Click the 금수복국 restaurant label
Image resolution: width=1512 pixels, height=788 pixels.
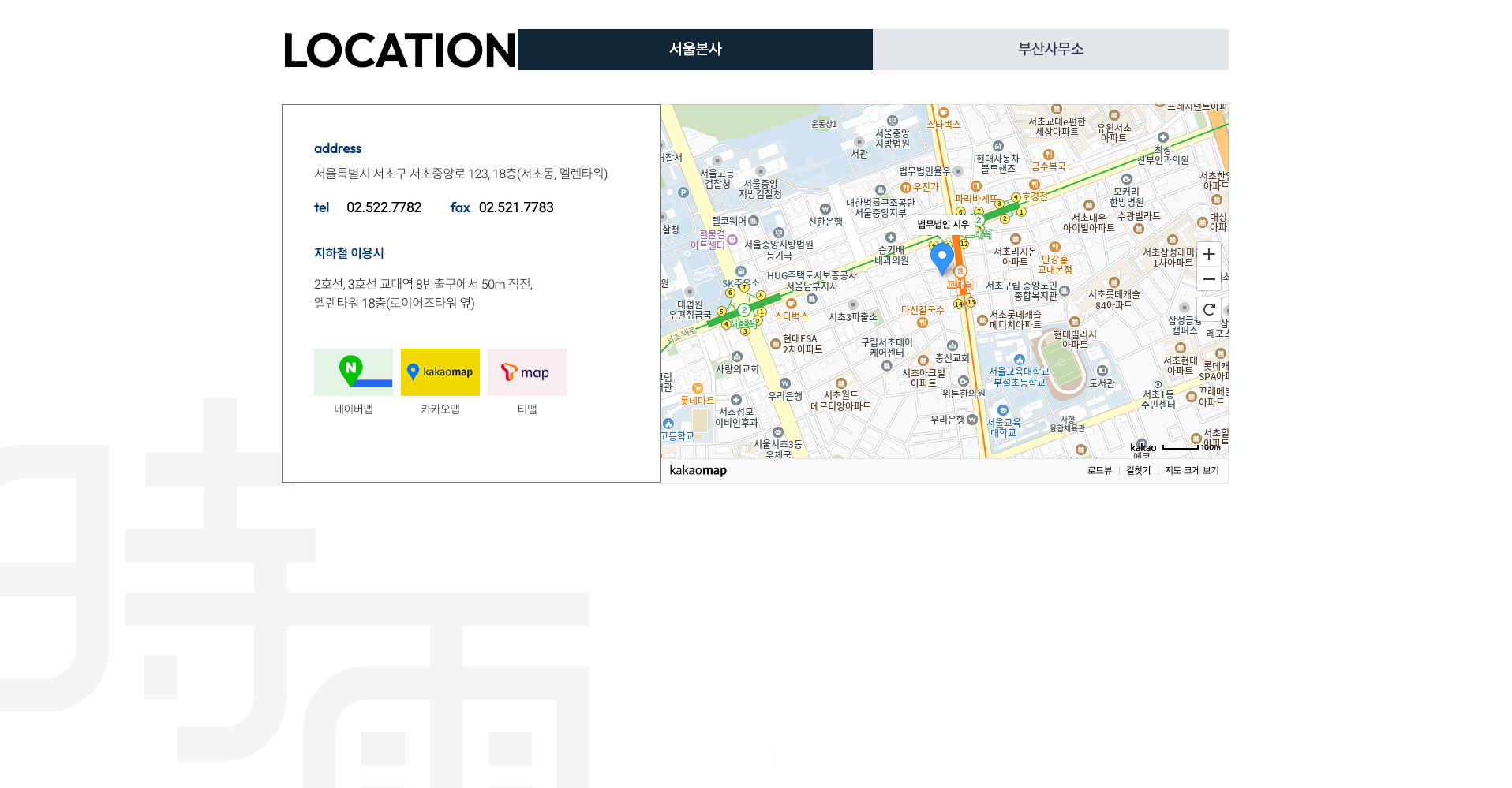[1048, 166]
